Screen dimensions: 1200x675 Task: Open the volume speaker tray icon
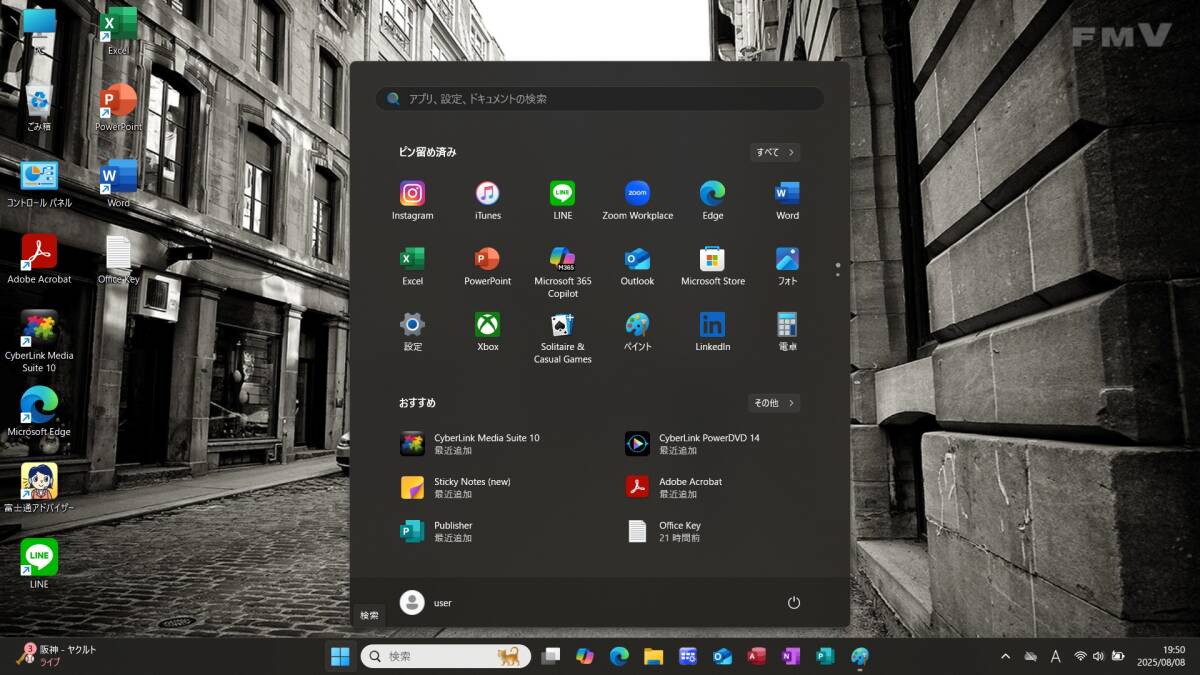tap(1098, 656)
